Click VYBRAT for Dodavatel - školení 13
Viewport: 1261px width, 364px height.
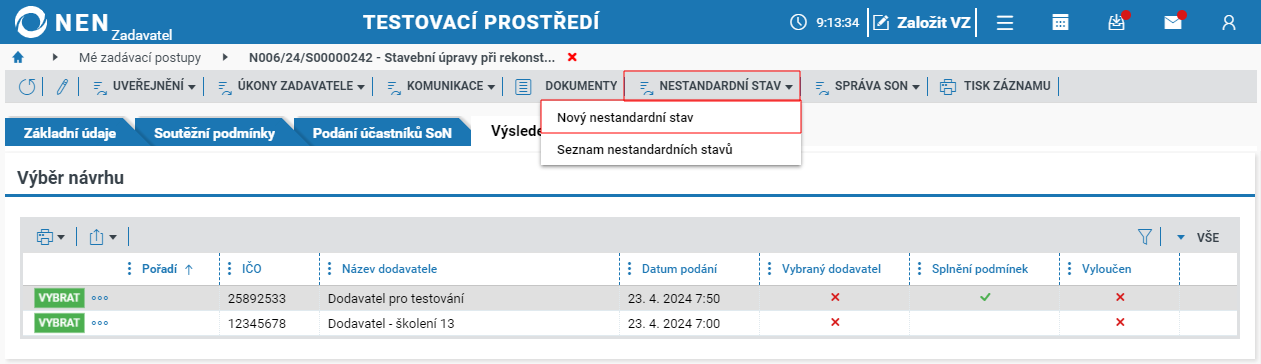(x=59, y=322)
